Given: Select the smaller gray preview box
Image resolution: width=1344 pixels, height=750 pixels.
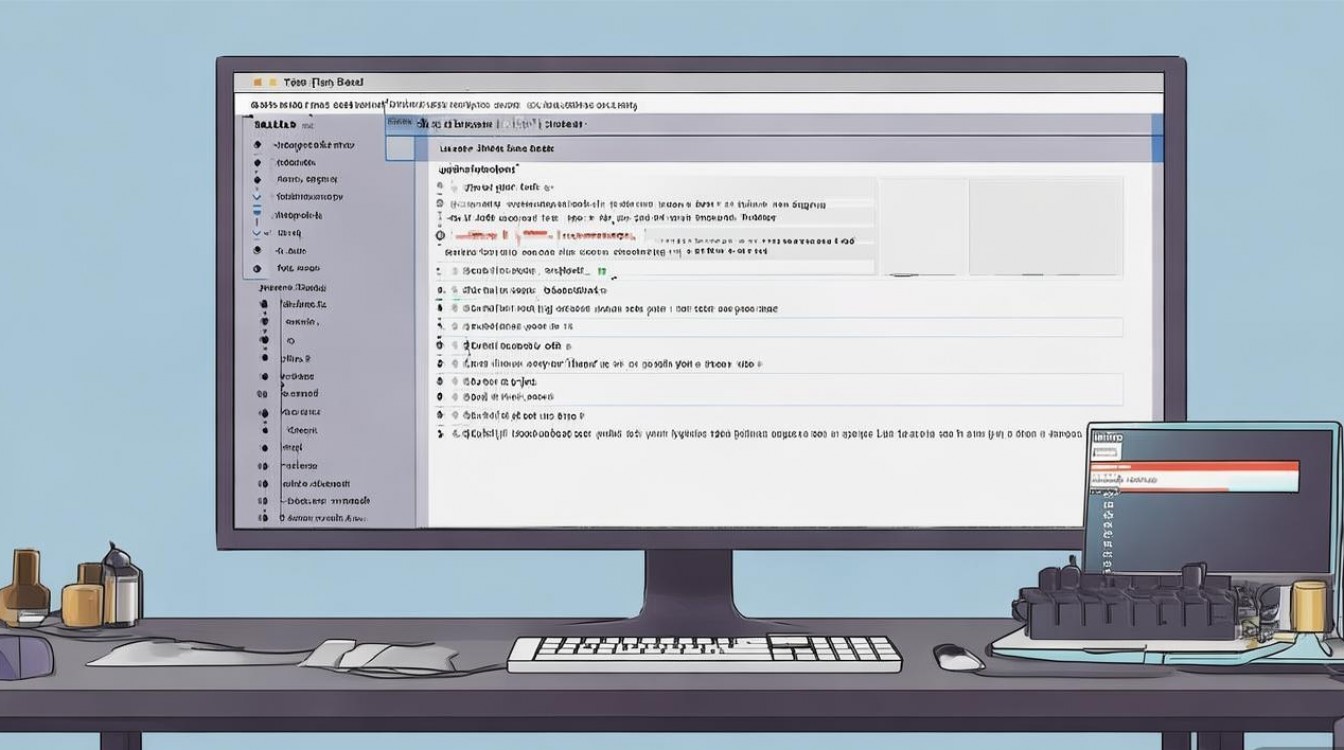Looking at the screenshot, I should 923,226.
